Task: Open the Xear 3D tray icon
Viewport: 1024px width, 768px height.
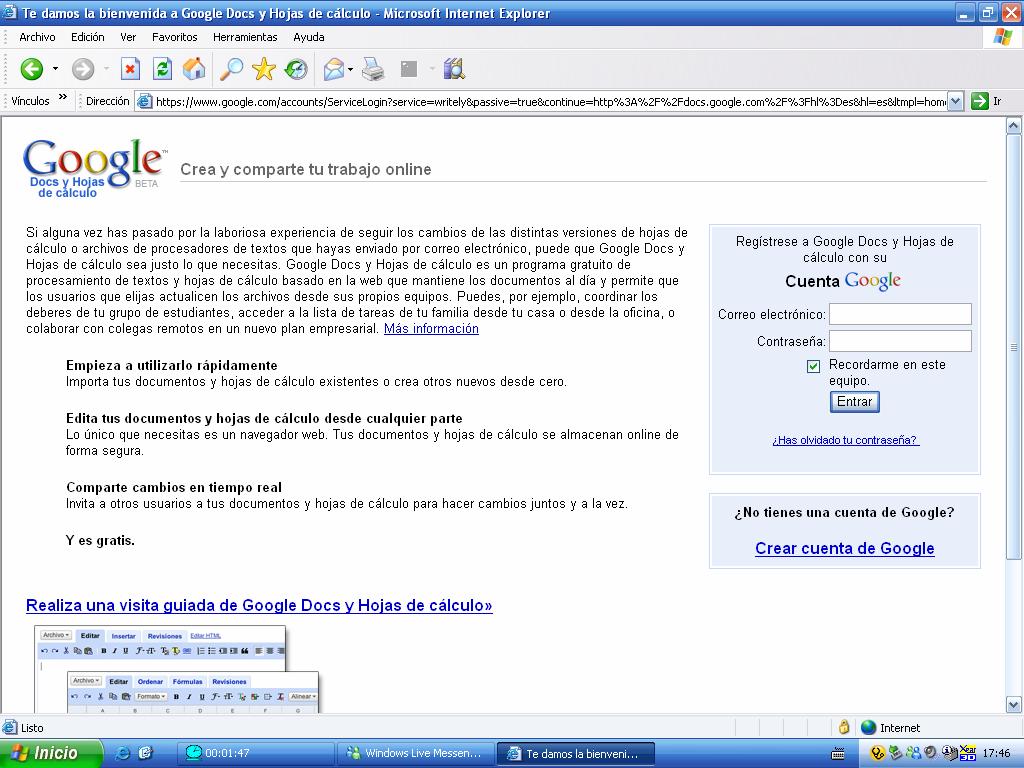Action: coord(967,753)
